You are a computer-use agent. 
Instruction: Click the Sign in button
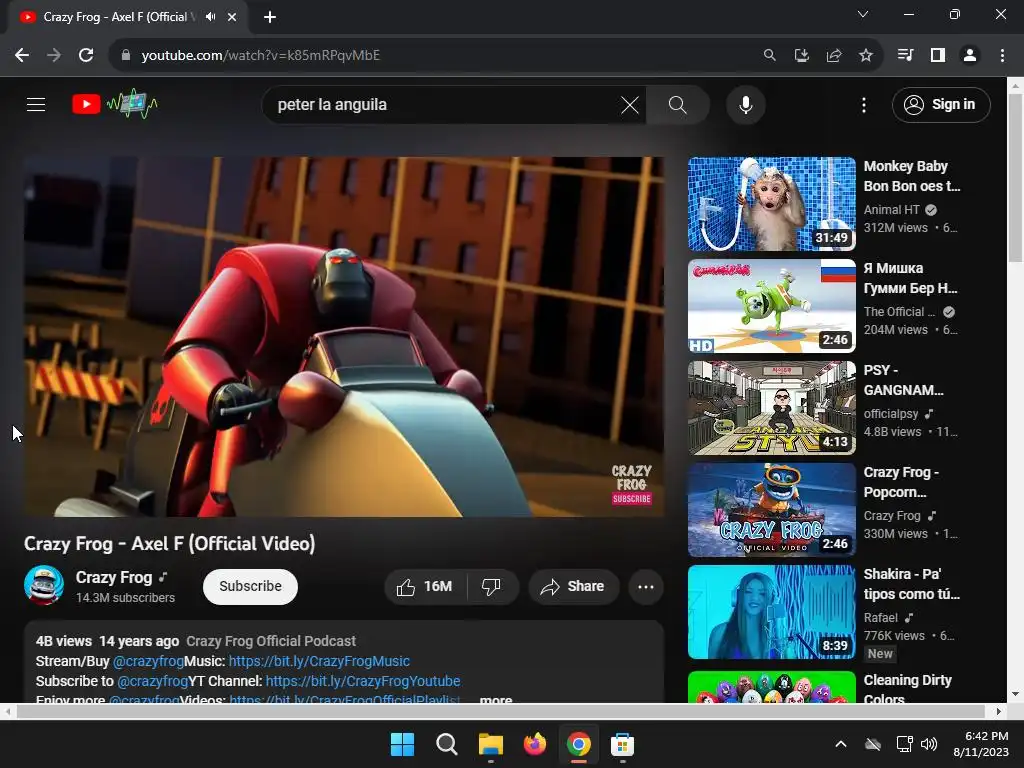click(940, 104)
